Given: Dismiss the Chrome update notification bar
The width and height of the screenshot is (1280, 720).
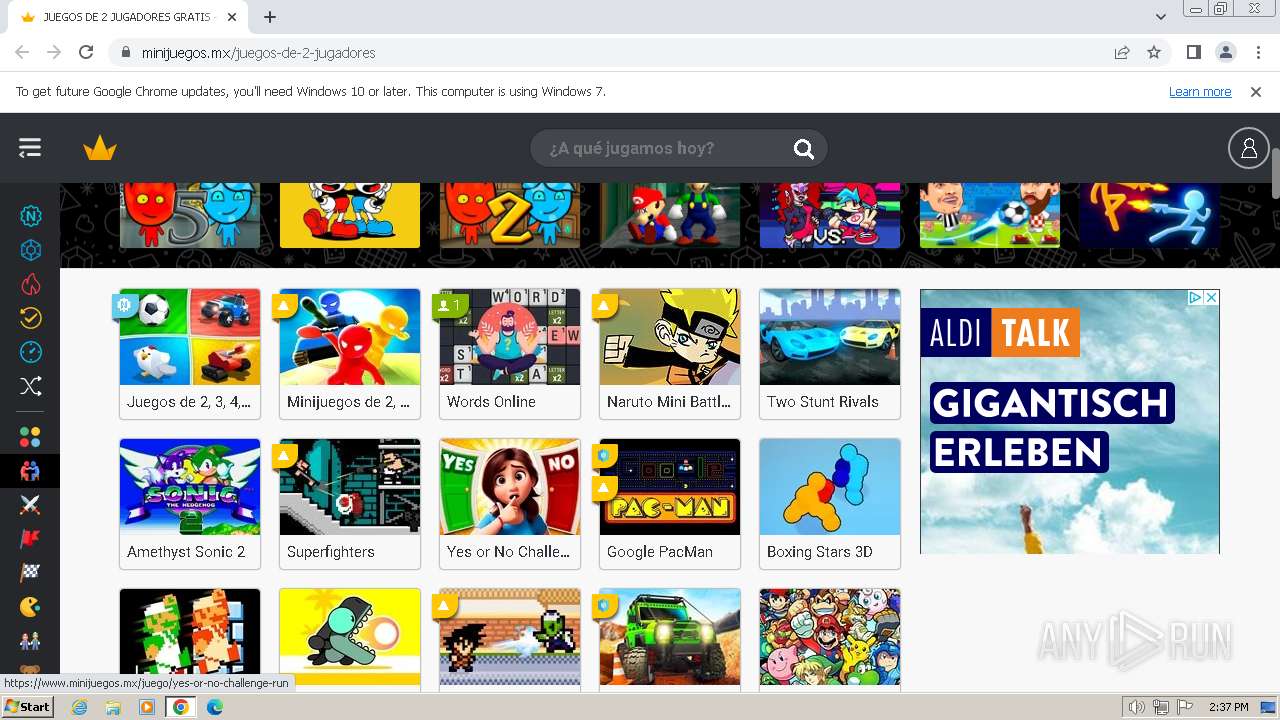Looking at the screenshot, I should 1256,92.
